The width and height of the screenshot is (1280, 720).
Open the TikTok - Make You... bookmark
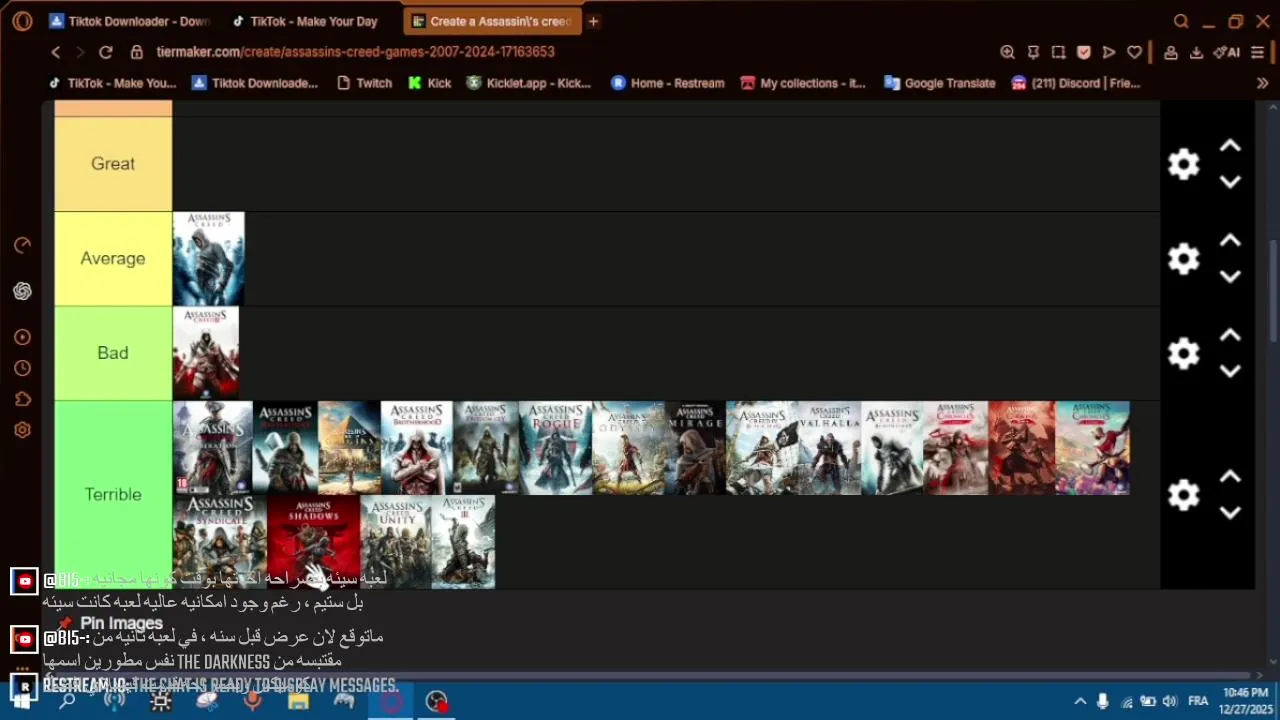(x=113, y=83)
